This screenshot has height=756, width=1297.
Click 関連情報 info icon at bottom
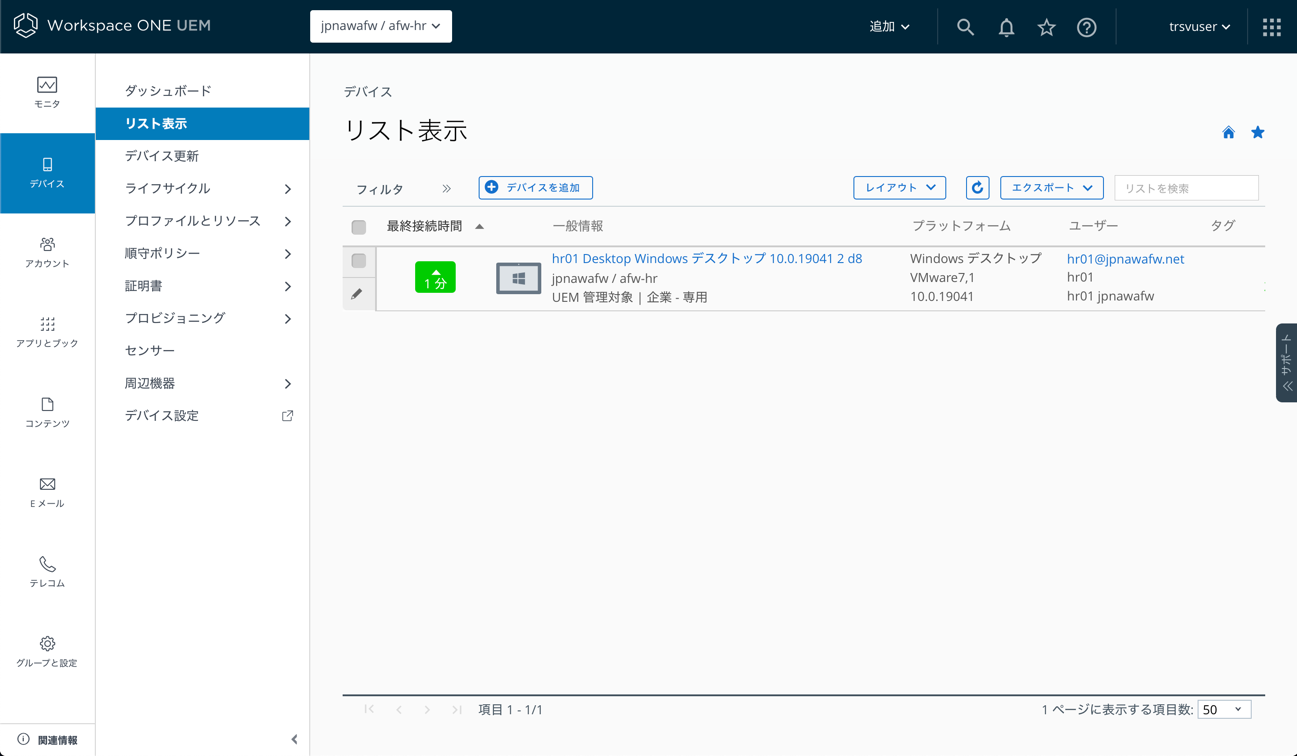tap(23, 740)
